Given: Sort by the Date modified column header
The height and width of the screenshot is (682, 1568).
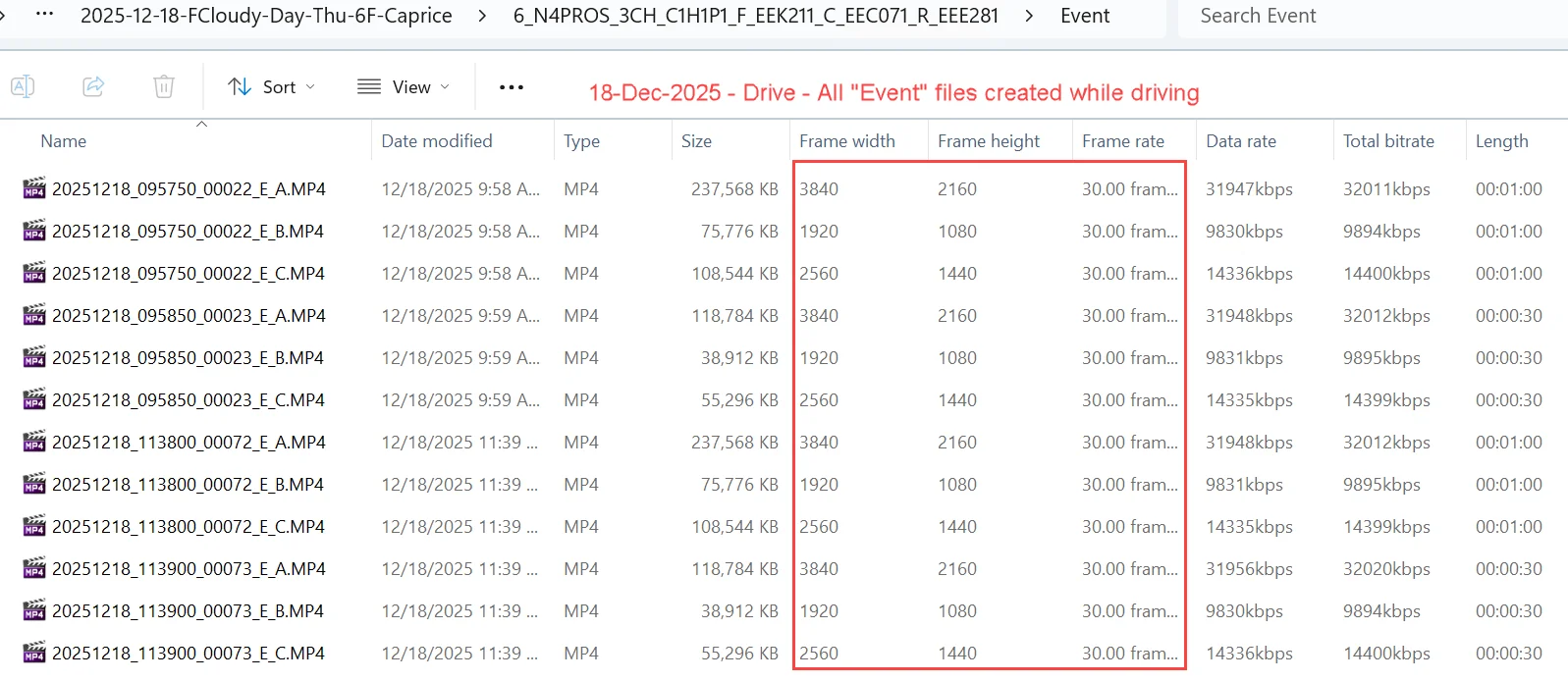Looking at the screenshot, I should pyautogui.click(x=437, y=141).
